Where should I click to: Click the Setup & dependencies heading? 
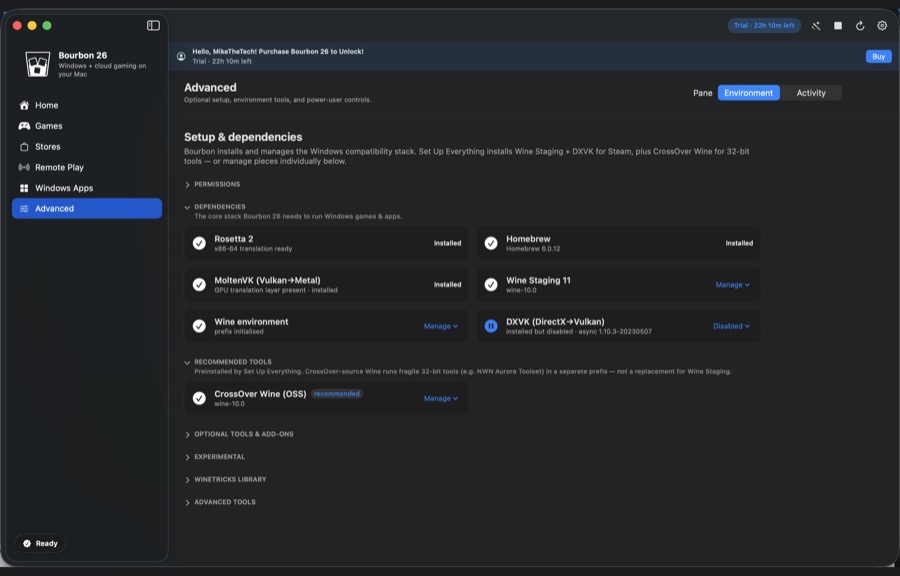click(243, 137)
